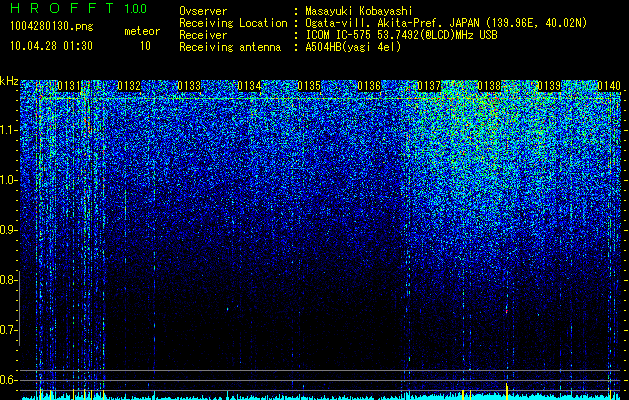Click the 0139 time marker
629x400 pixels.
[549, 86]
